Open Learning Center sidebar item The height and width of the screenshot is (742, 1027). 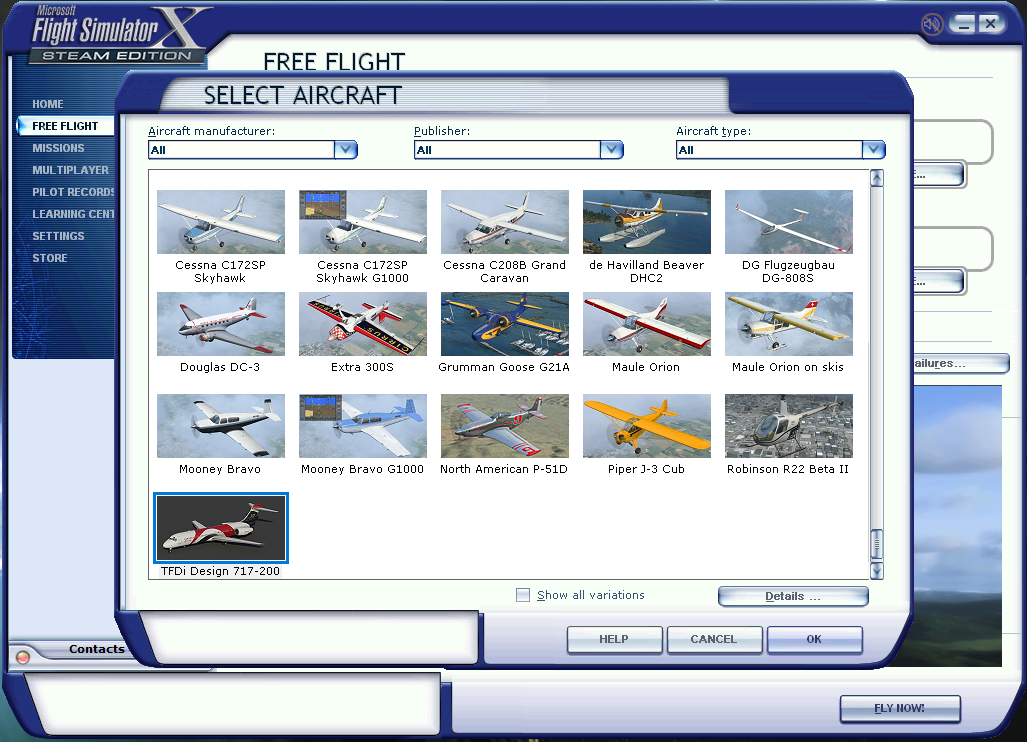[73, 214]
